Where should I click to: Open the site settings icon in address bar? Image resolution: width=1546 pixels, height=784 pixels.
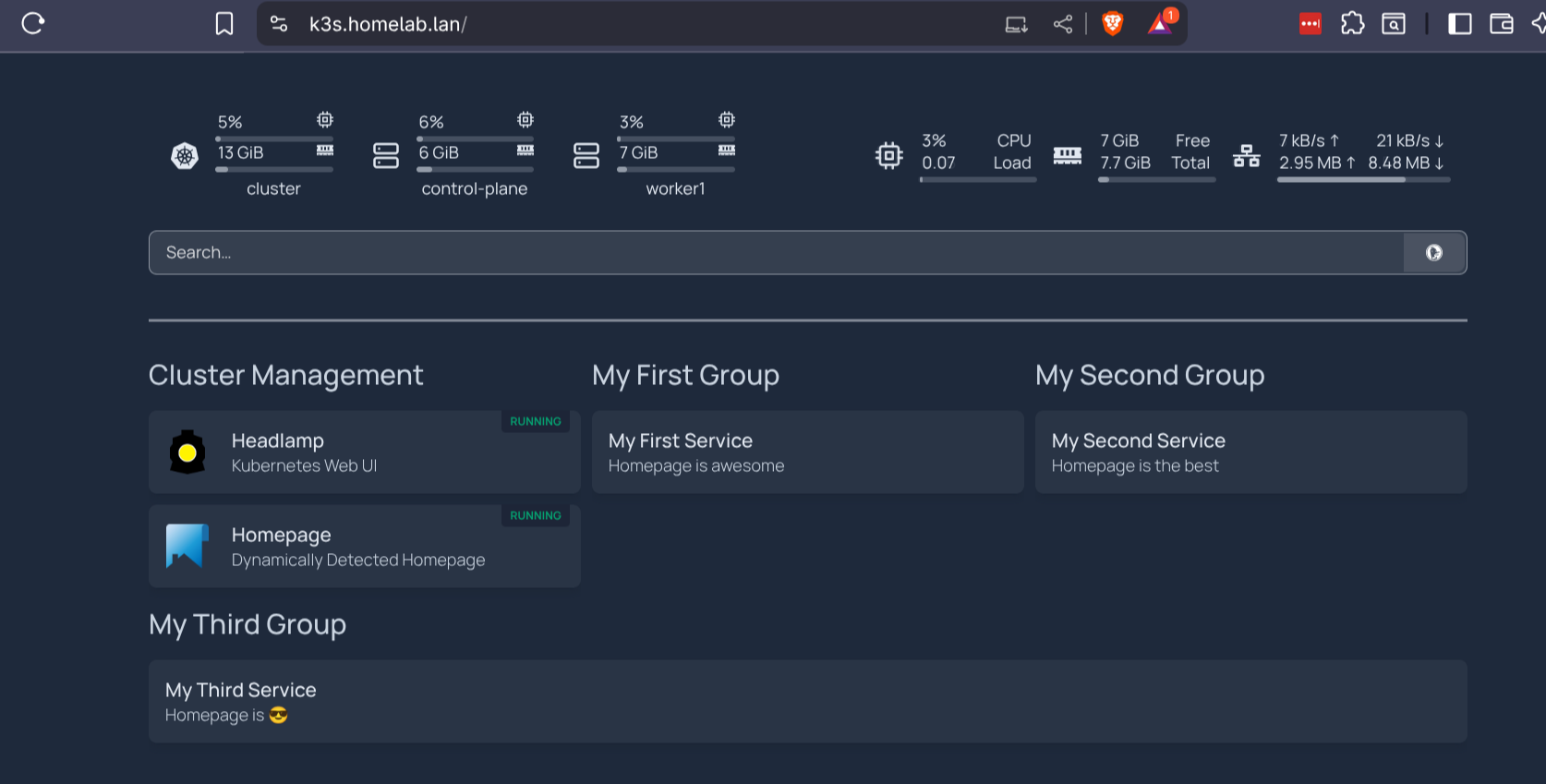coord(279,24)
